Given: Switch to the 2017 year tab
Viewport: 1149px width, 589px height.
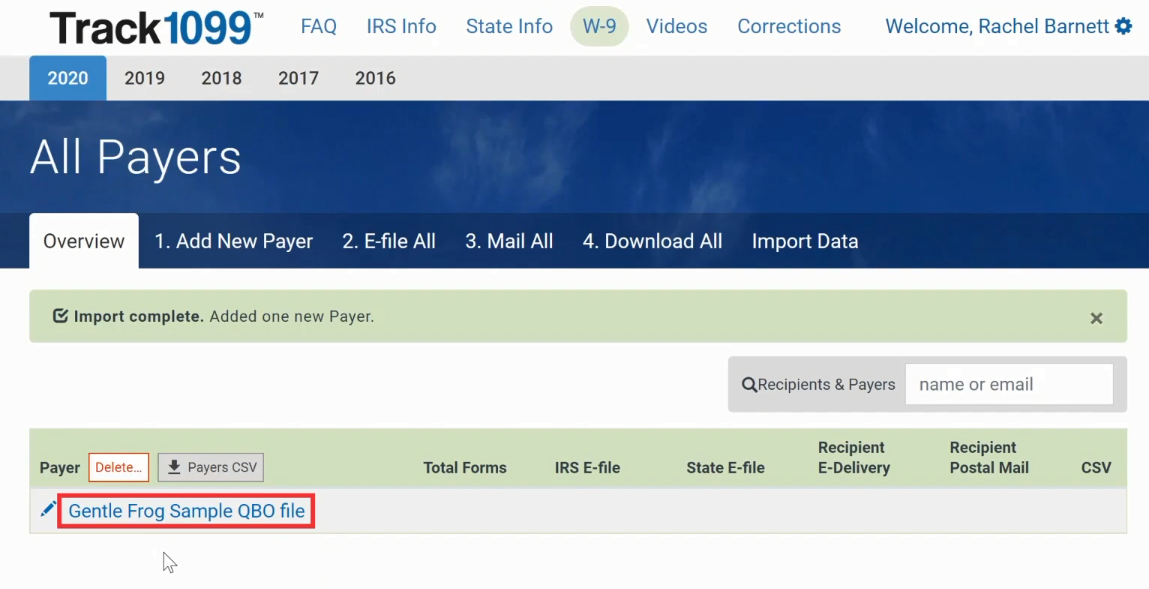Looking at the screenshot, I should (298, 78).
